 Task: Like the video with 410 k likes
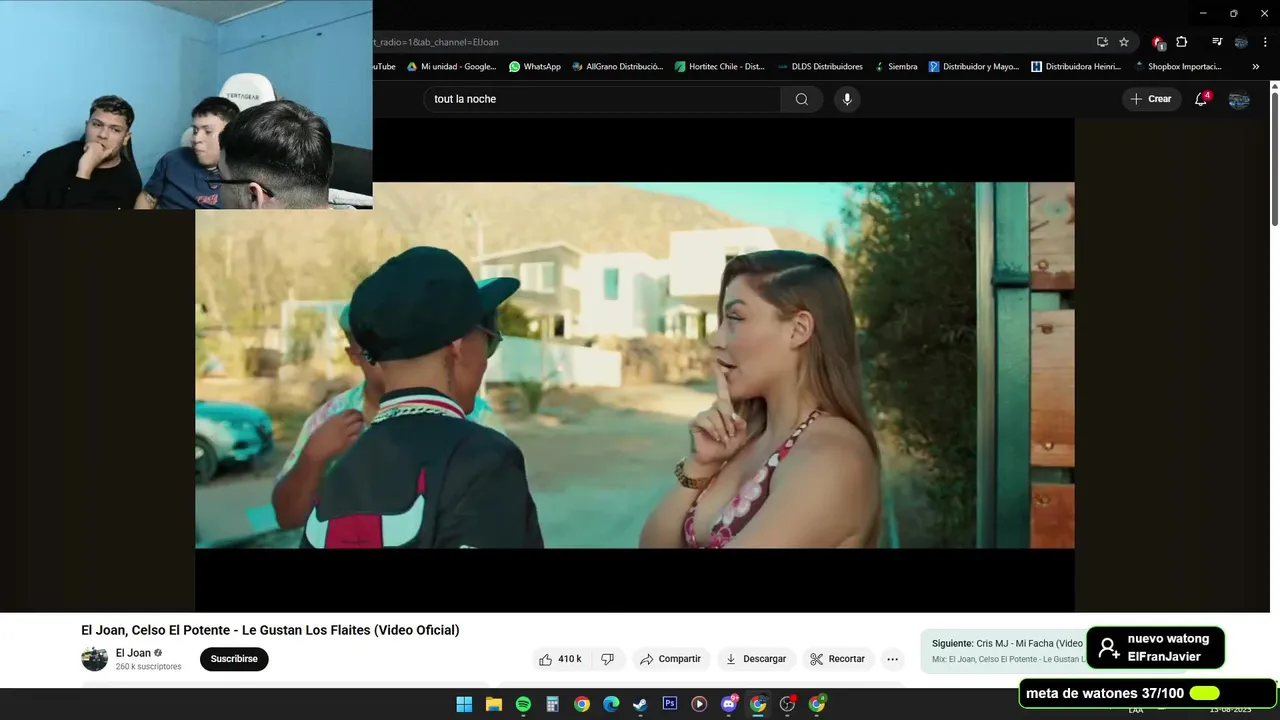click(x=560, y=659)
